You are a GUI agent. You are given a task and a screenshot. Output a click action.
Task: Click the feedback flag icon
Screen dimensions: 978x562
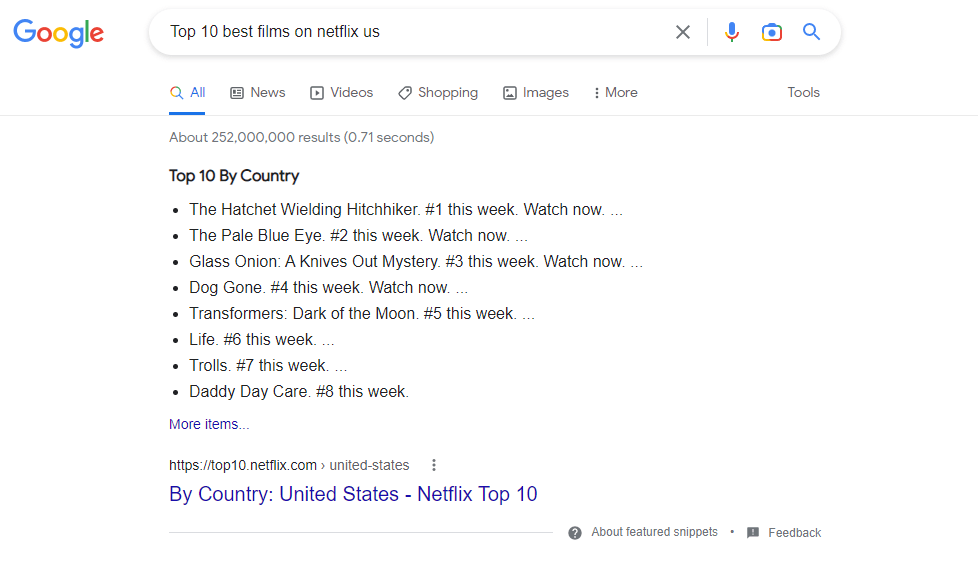coord(753,532)
